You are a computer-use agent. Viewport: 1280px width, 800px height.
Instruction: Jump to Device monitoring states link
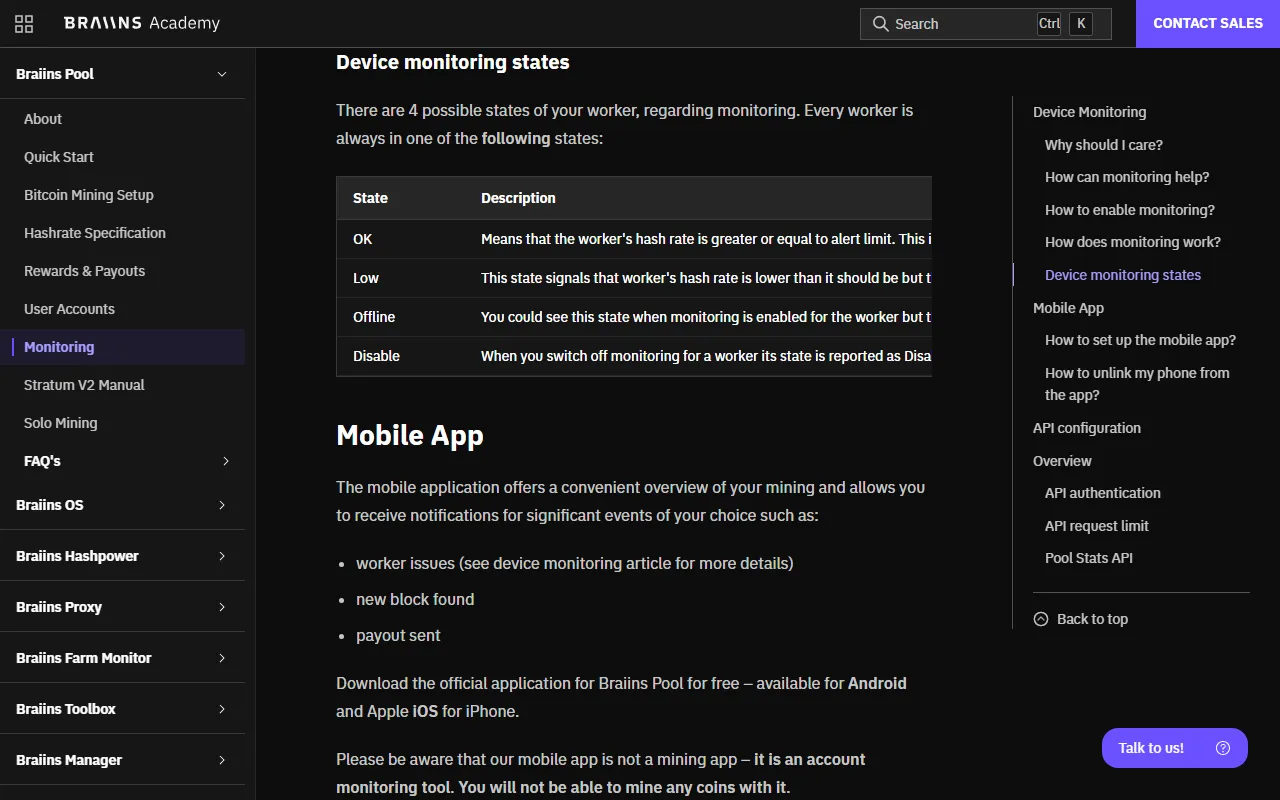click(1123, 275)
